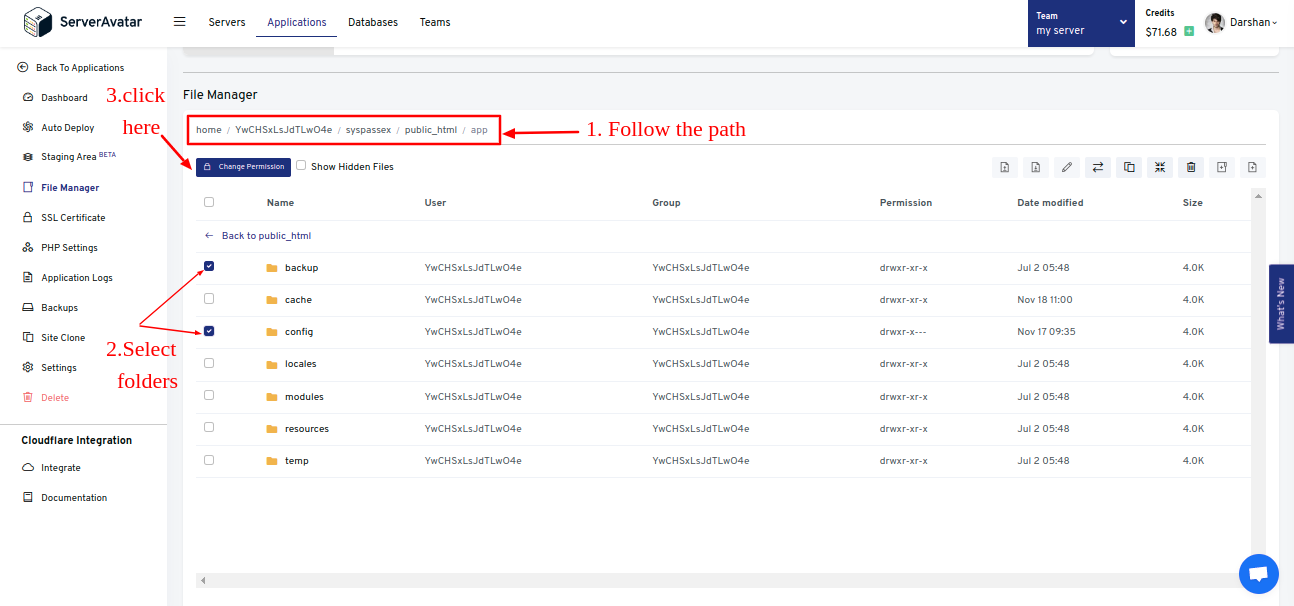Enable Show Hidden Files
This screenshot has height=606, width=1294.
[x=303, y=167]
